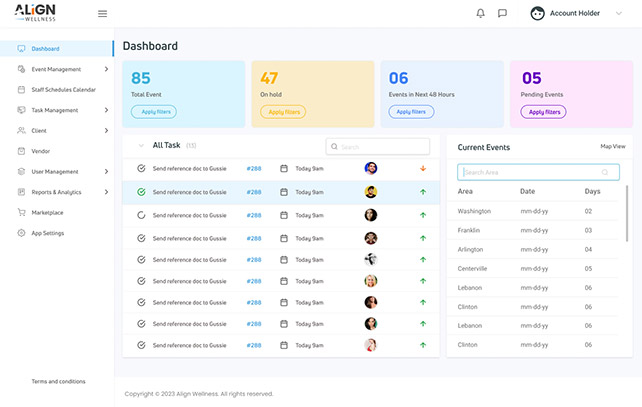Screen dimensions: 642x407
Task: Focus the All Task search field
Action: 378,147
